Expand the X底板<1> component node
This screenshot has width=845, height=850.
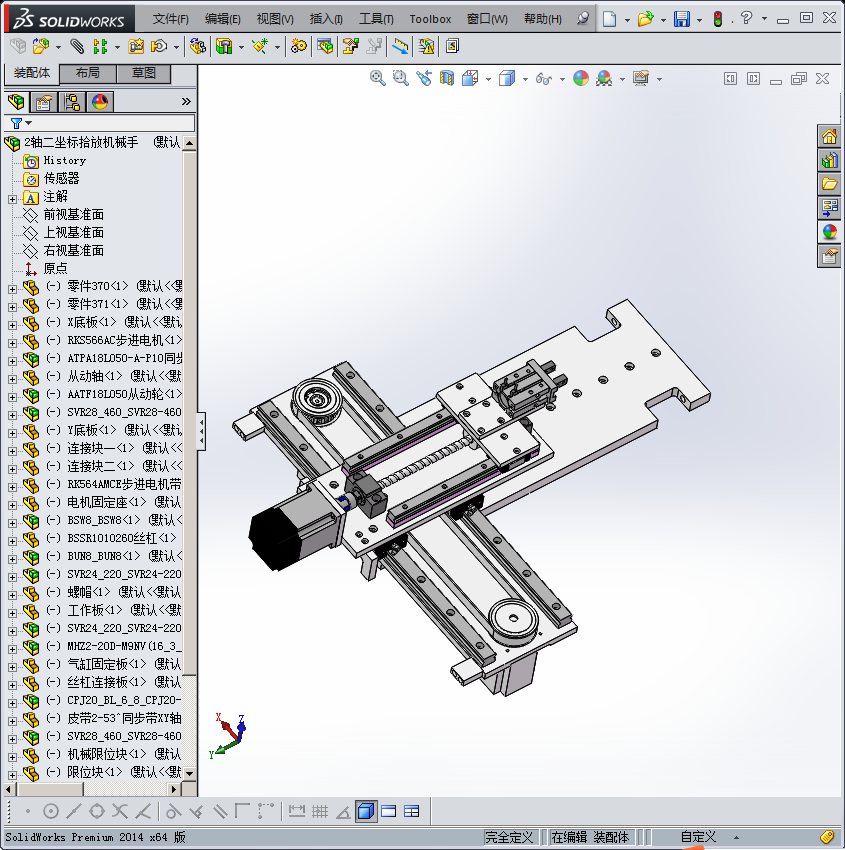(12, 325)
